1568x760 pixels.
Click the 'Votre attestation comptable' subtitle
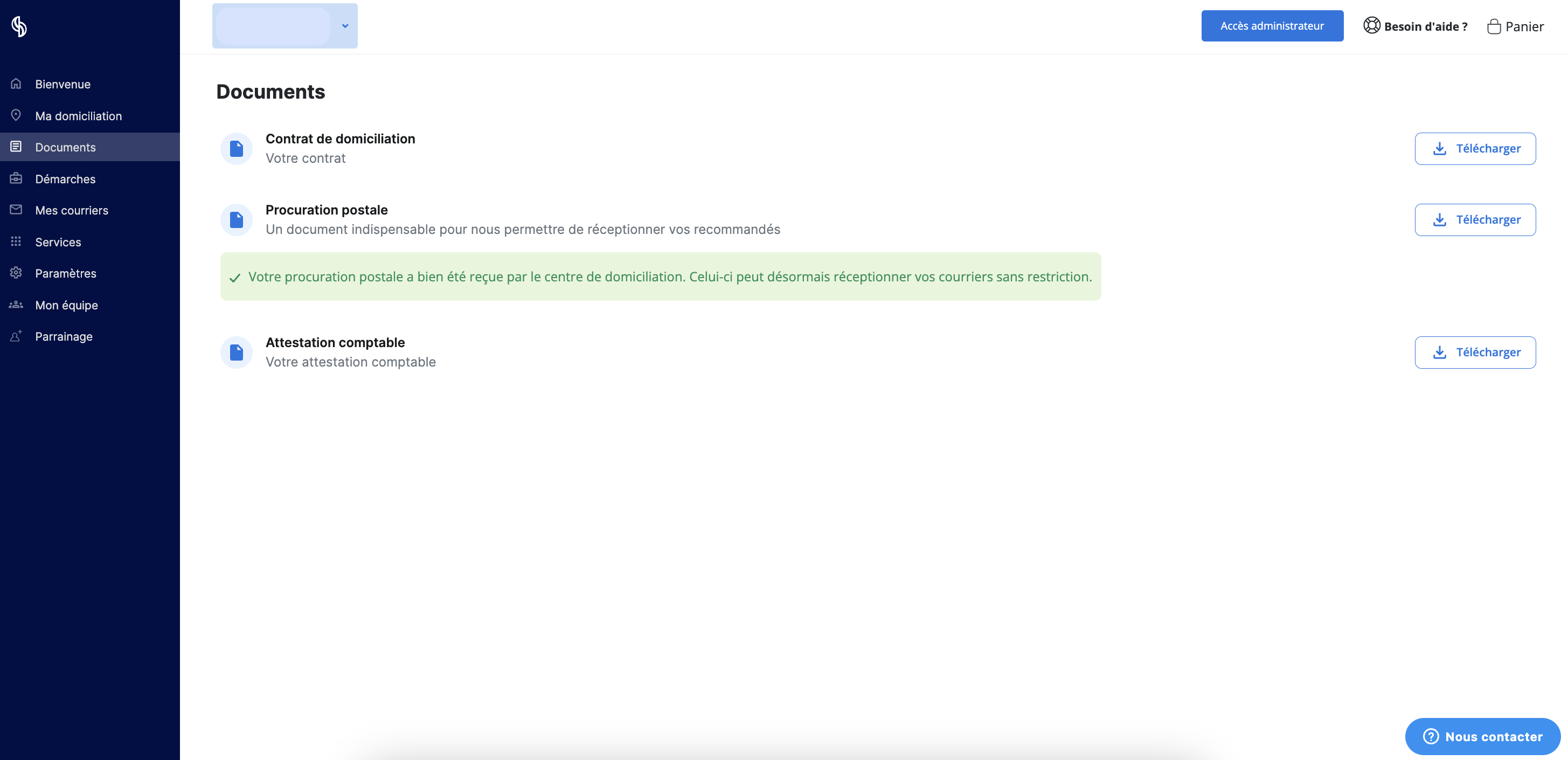click(351, 362)
